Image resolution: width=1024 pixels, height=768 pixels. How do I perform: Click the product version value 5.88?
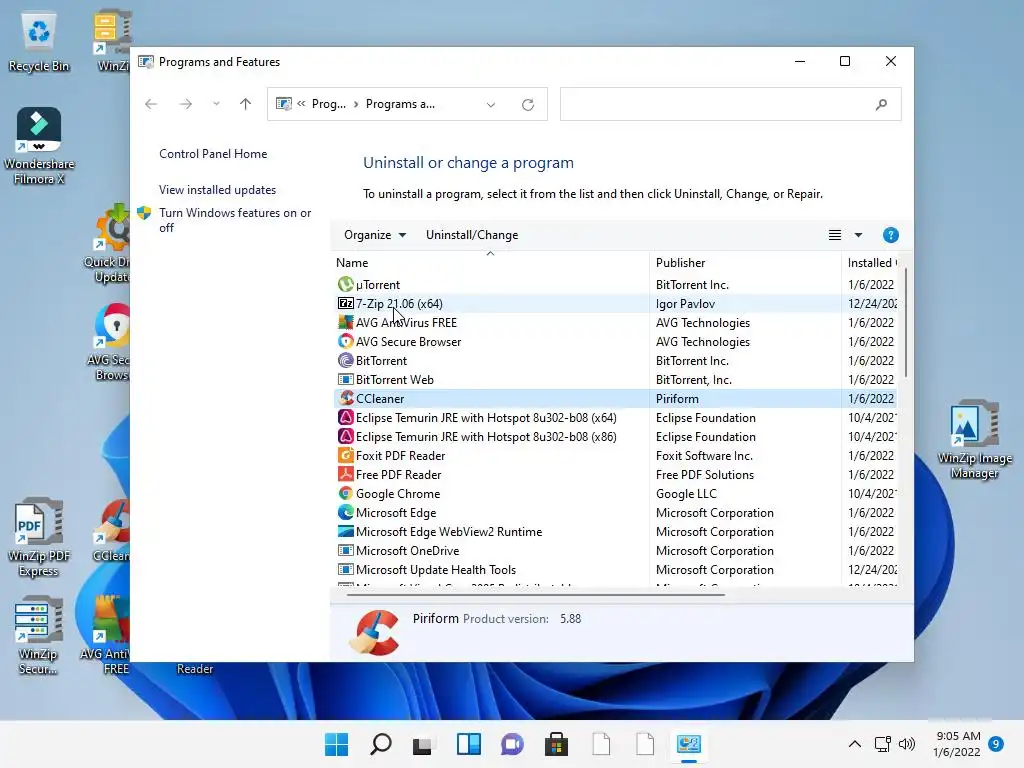point(570,619)
